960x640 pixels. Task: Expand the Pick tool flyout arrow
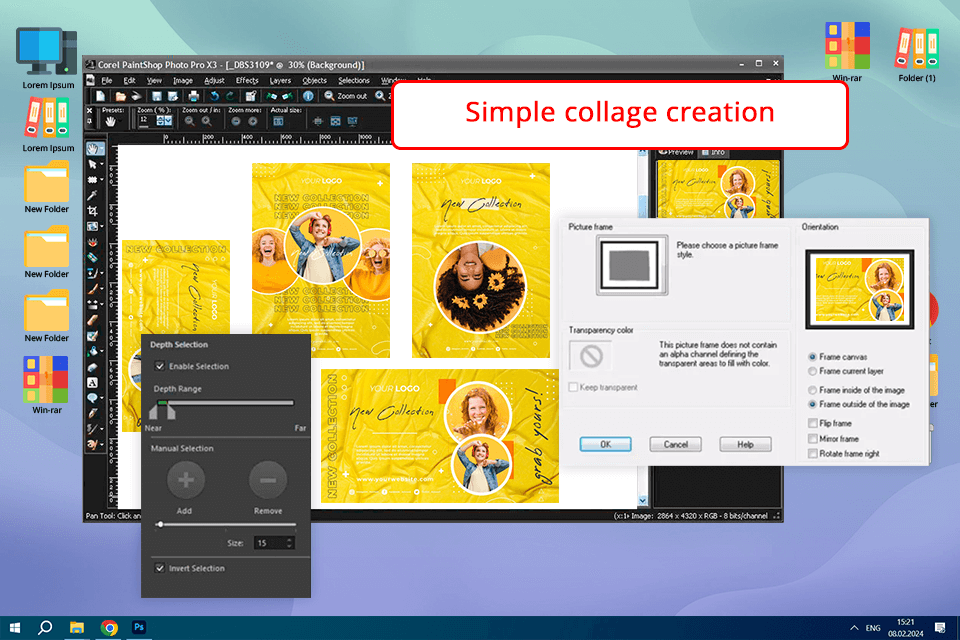[102, 164]
